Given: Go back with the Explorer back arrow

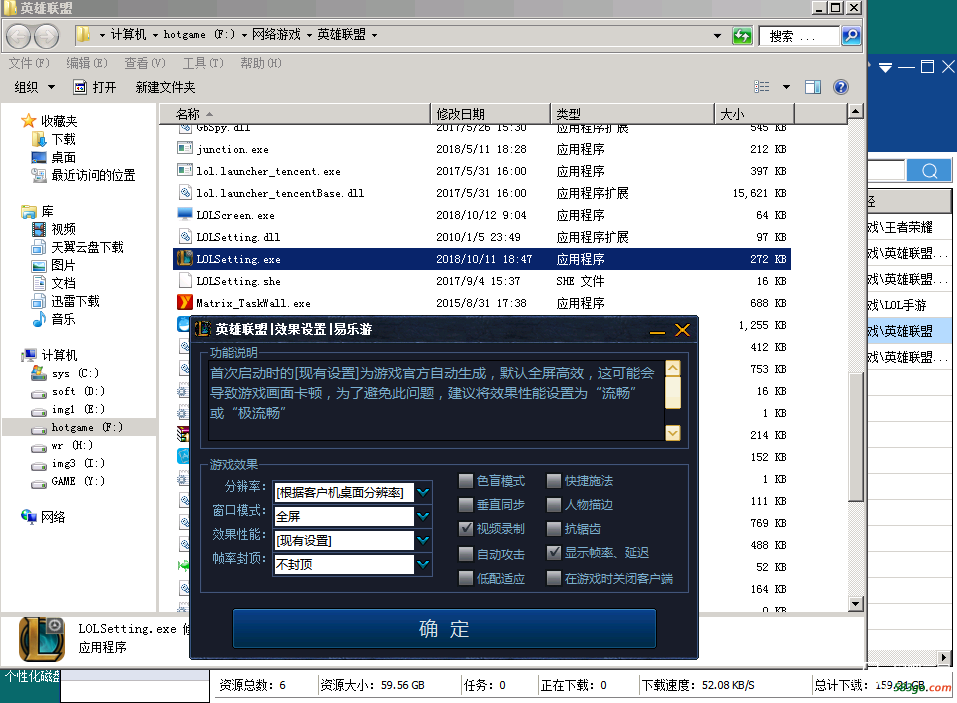Looking at the screenshot, I should pyautogui.click(x=18, y=36).
